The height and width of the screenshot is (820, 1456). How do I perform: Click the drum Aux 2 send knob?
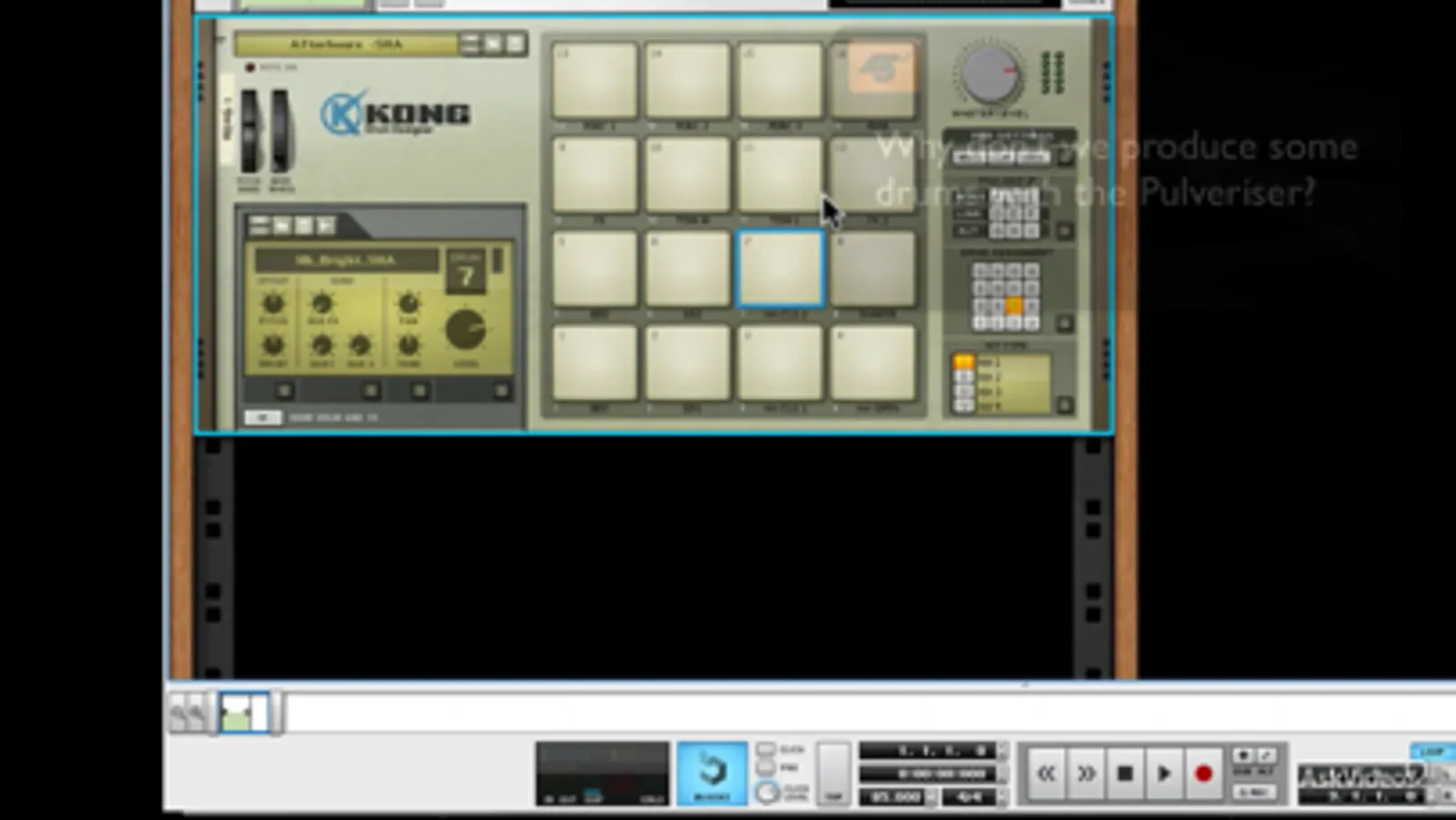pos(360,345)
